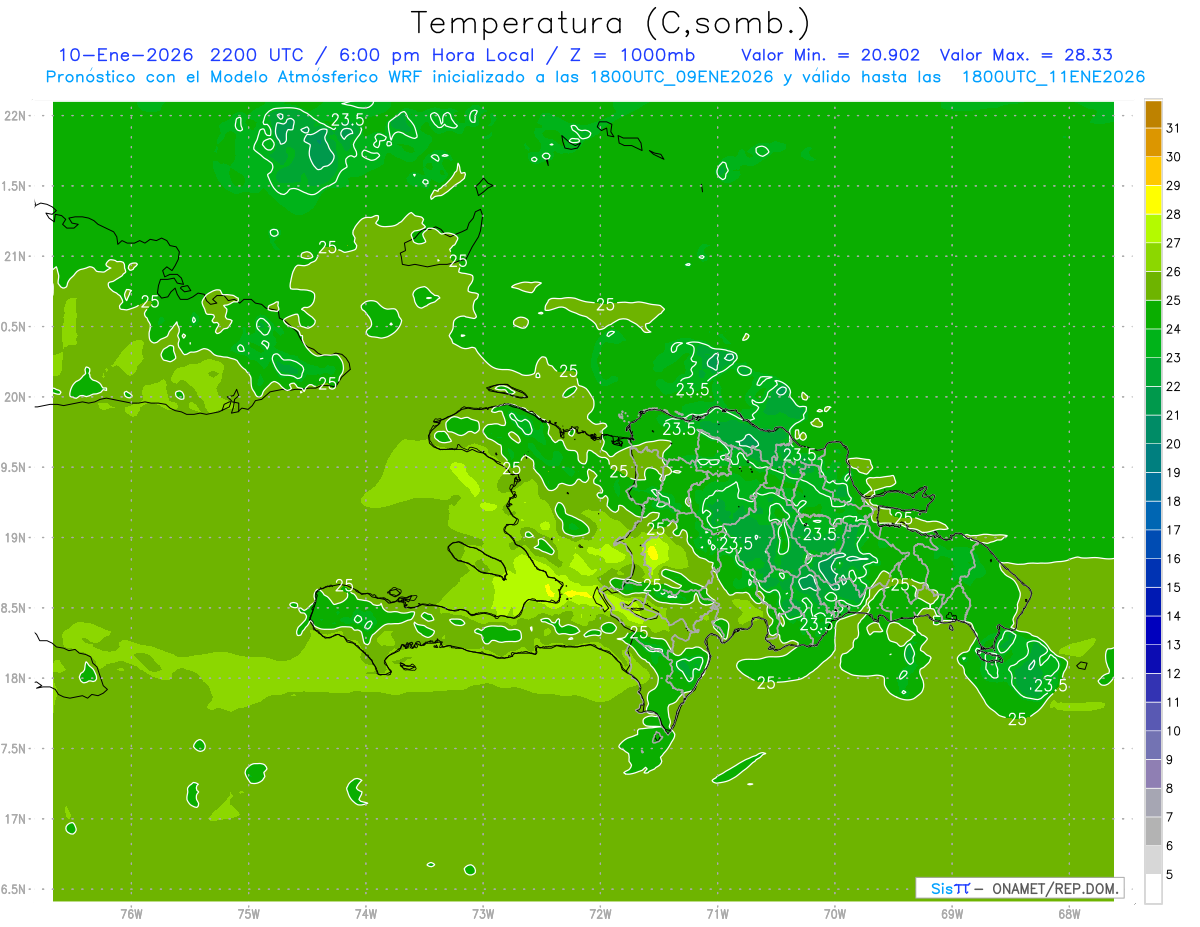The width and height of the screenshot is (1200, 927).
Task: Click the legend value 28
Action: pyautogui.click(x=1173, y=214)
